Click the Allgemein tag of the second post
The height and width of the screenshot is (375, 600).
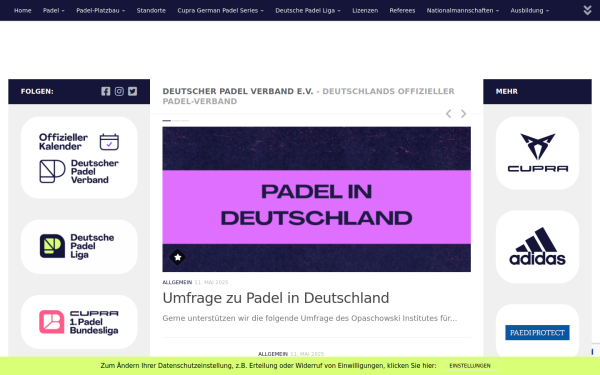tap(273, 354)
